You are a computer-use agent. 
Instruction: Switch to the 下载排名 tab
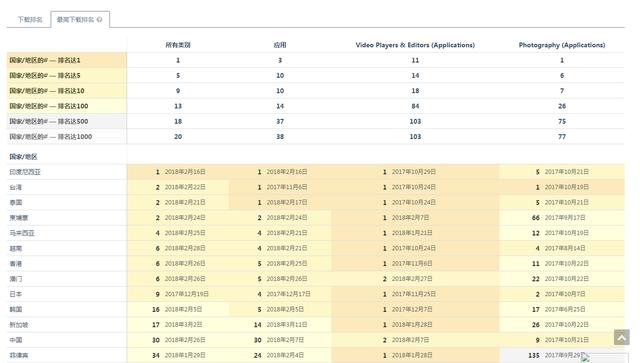pyautogui.click(x=30, y=20)
